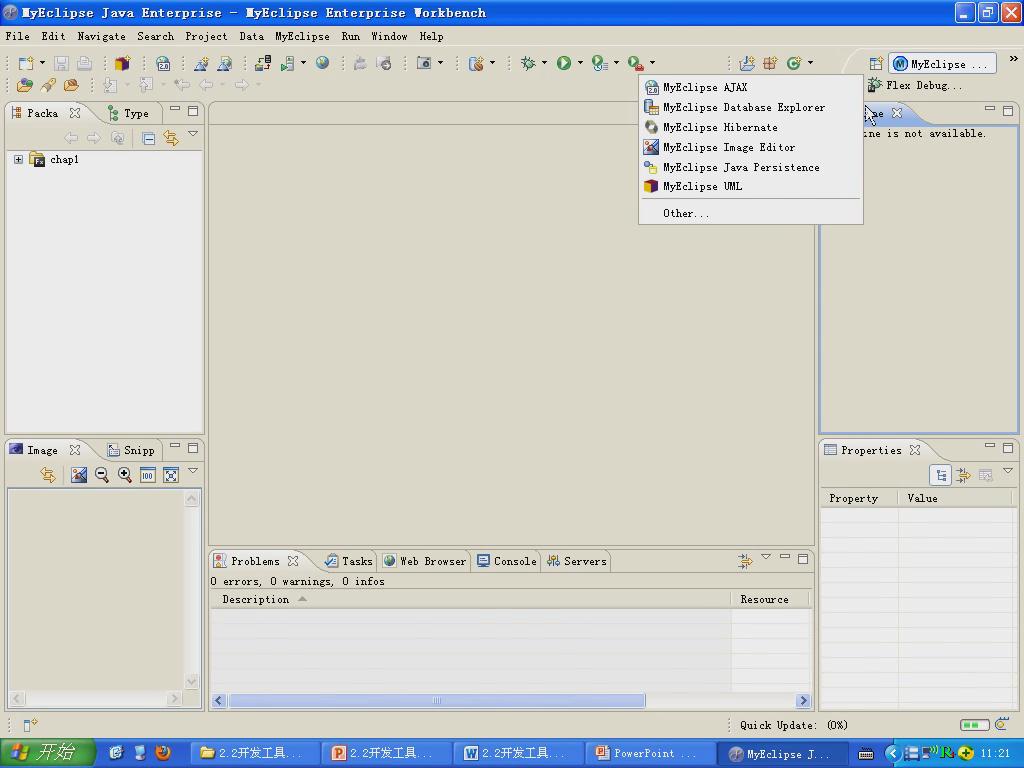Screen dimensions: 1024x768
Task: Select MyEclipse Java Persistence perspective
Action: tap(751, 167)
